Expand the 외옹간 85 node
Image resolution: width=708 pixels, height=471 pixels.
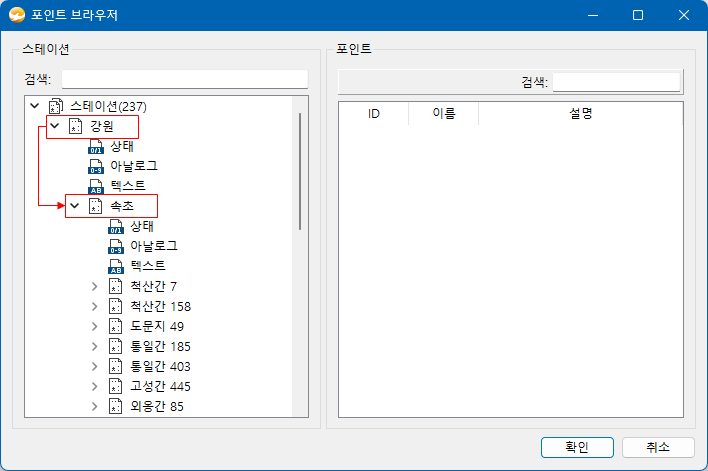(95, 406)
